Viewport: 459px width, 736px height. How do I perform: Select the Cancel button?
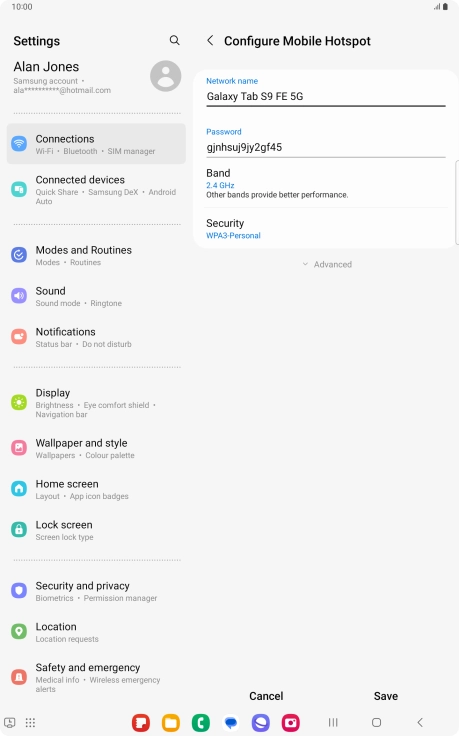click(x=266, y=696)
